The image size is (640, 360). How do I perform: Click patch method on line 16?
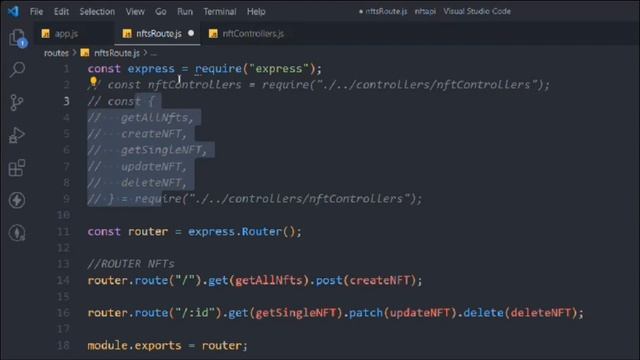click(x=366, y=313)
